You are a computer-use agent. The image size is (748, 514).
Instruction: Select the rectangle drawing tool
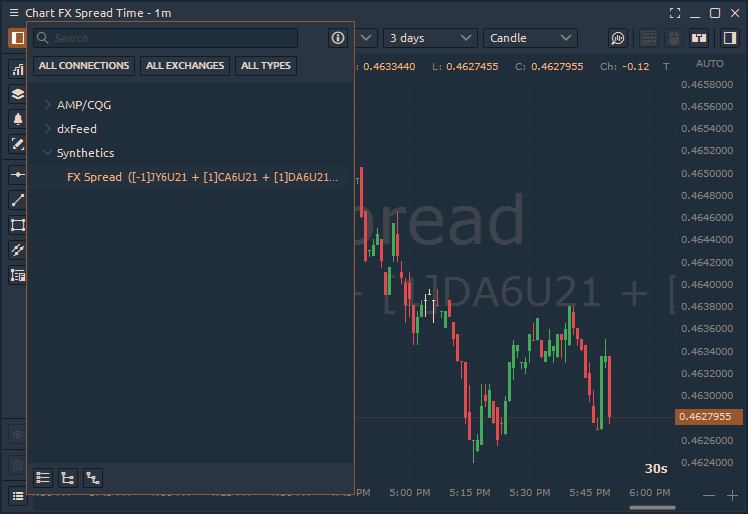[17, 225]
